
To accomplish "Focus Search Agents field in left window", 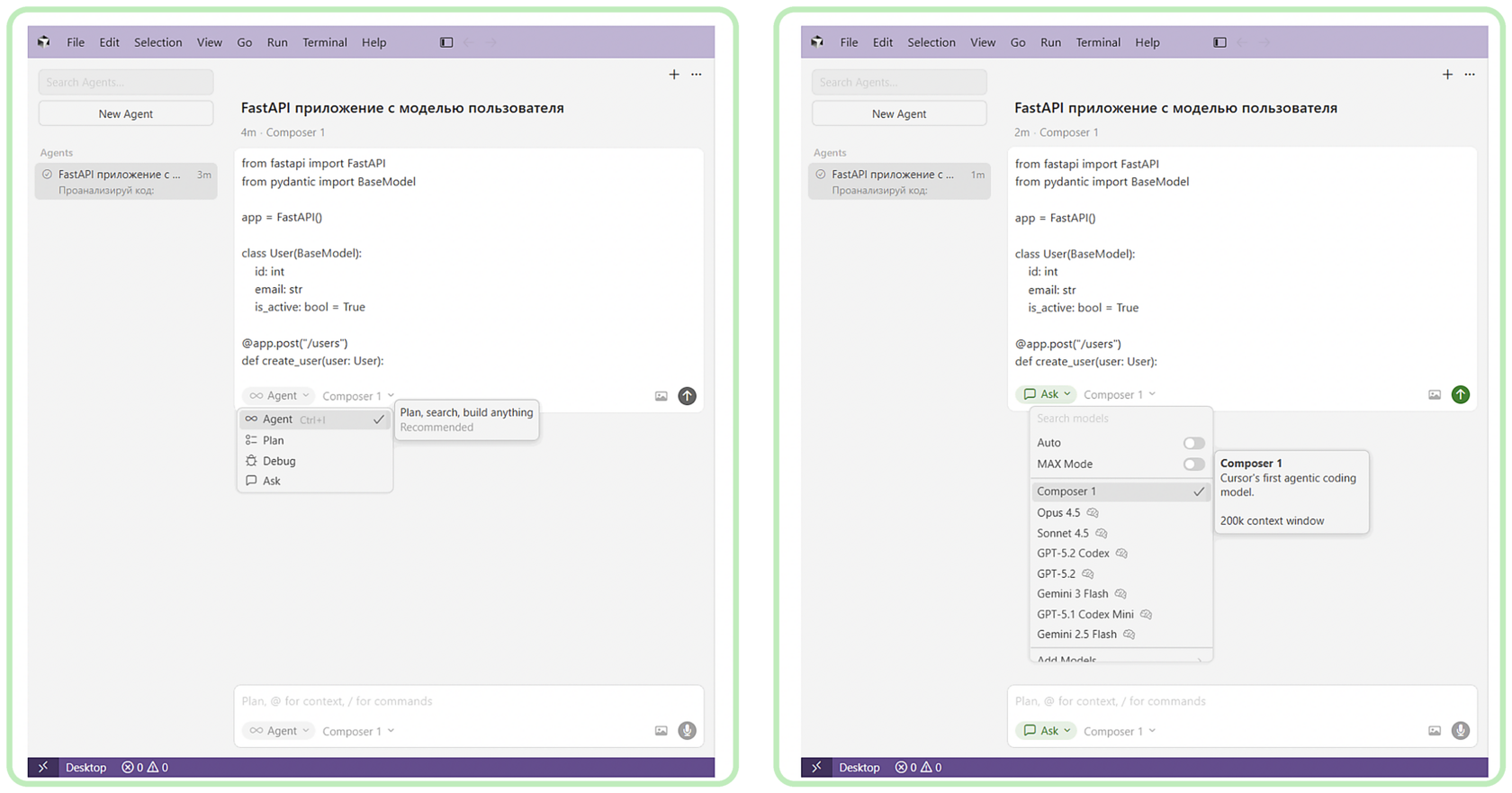I will pyautogui.click(x=126, y=82).
